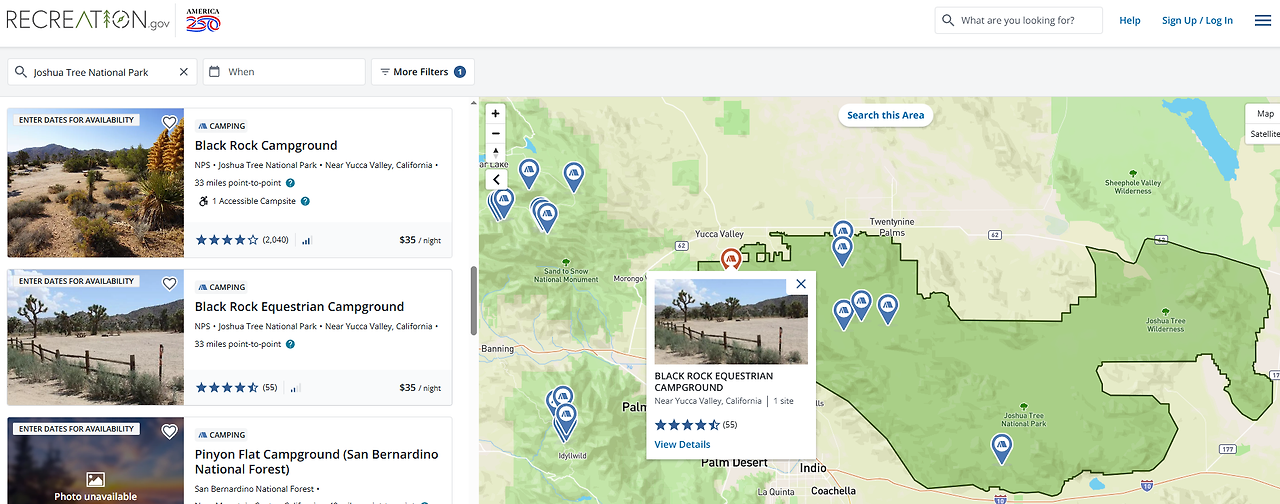The image size is (1280, 504).
Task: Zoom in on the map
Action: (496, 114)
